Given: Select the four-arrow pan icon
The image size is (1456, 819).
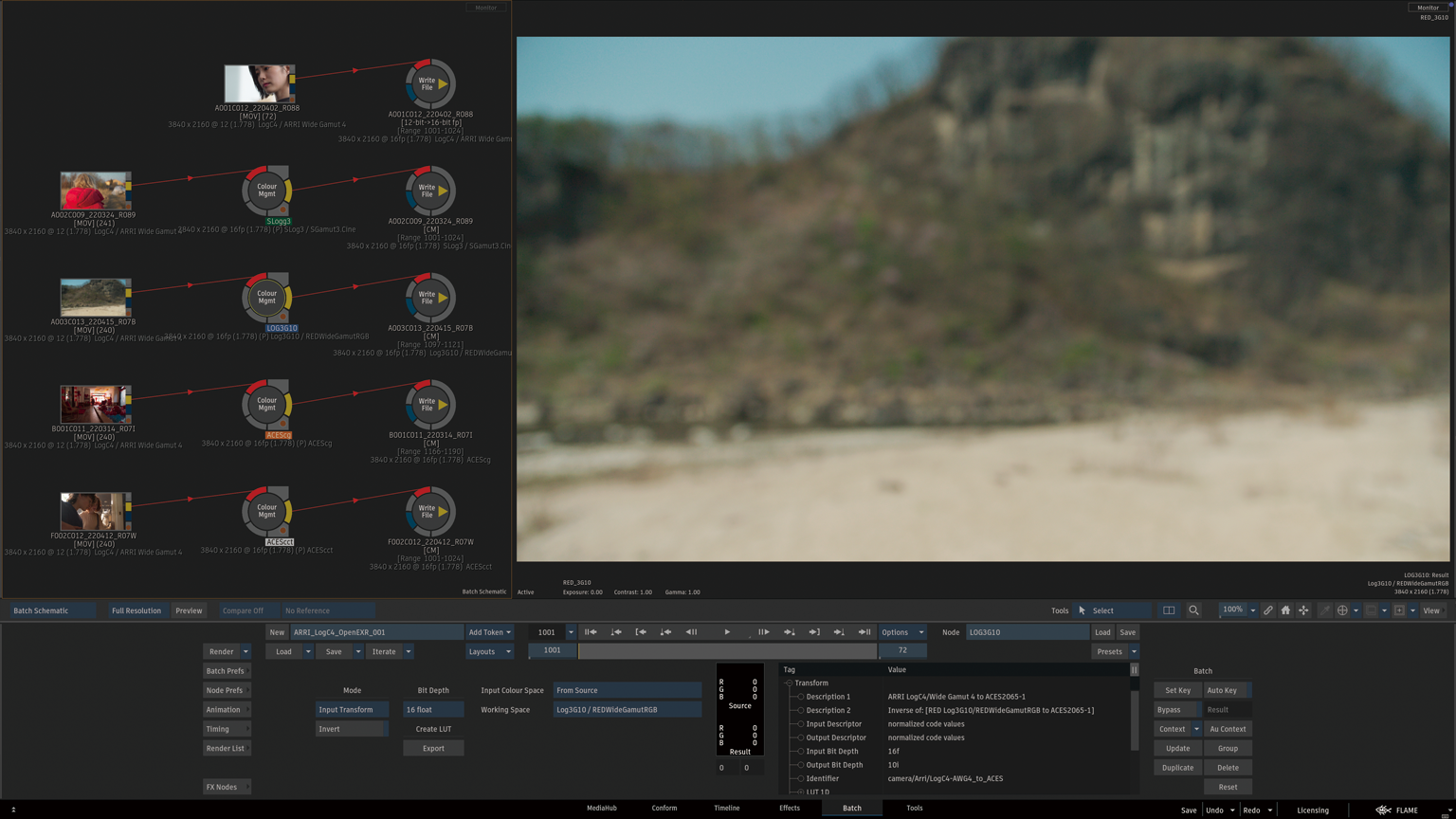Looking at the screenshot, I should point(1303,610).
